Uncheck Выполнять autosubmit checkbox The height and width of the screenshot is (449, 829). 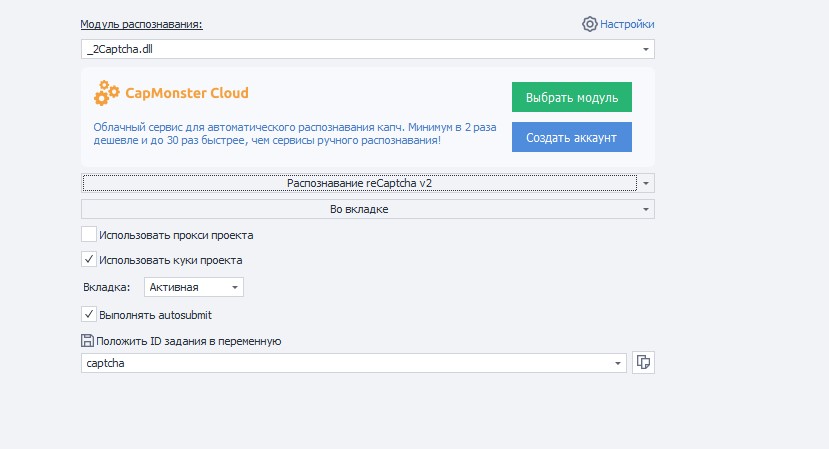point(89,314)
